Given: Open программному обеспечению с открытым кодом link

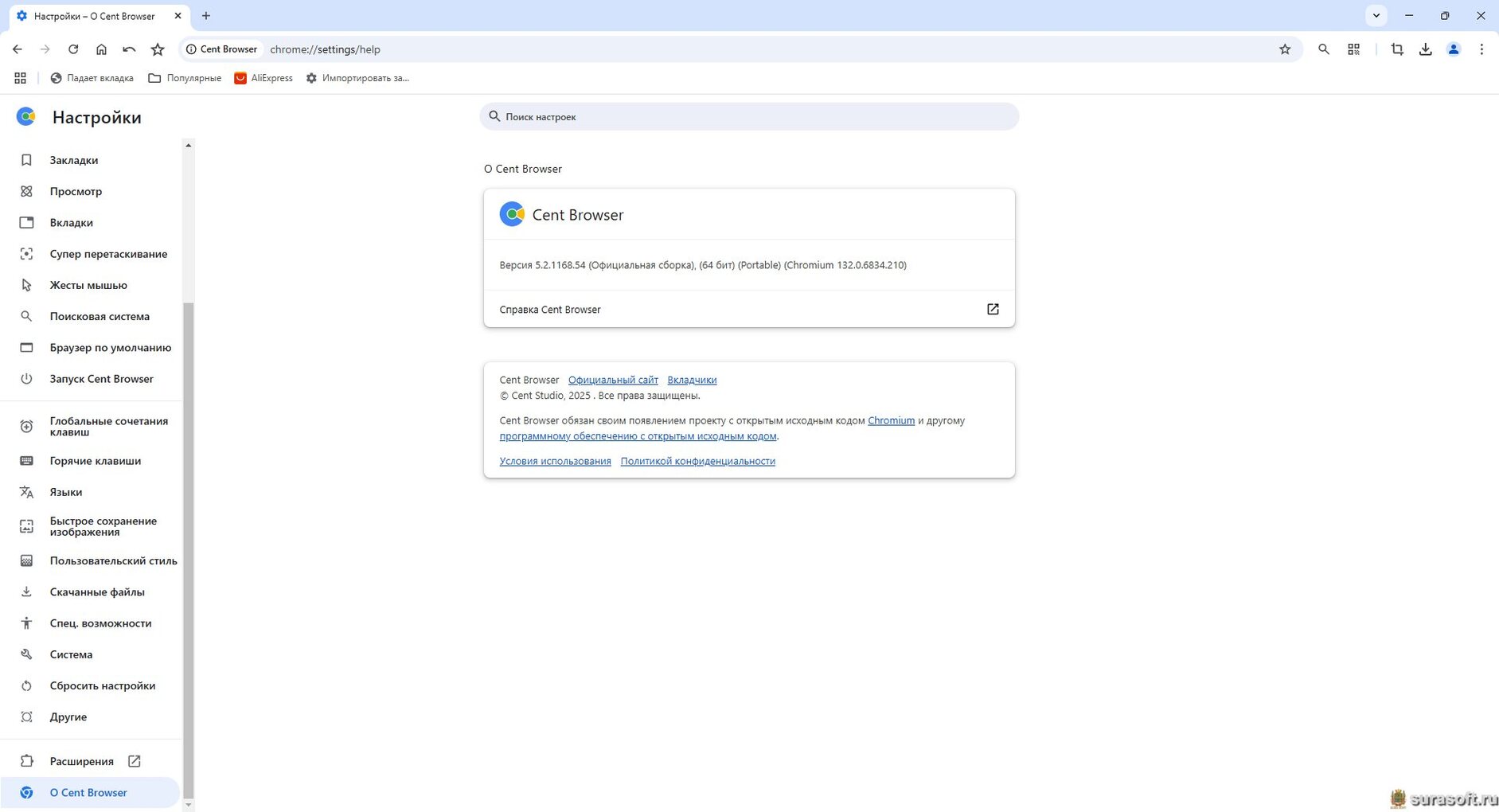Looking at the screenshot, I should click(x=638, y=435).
